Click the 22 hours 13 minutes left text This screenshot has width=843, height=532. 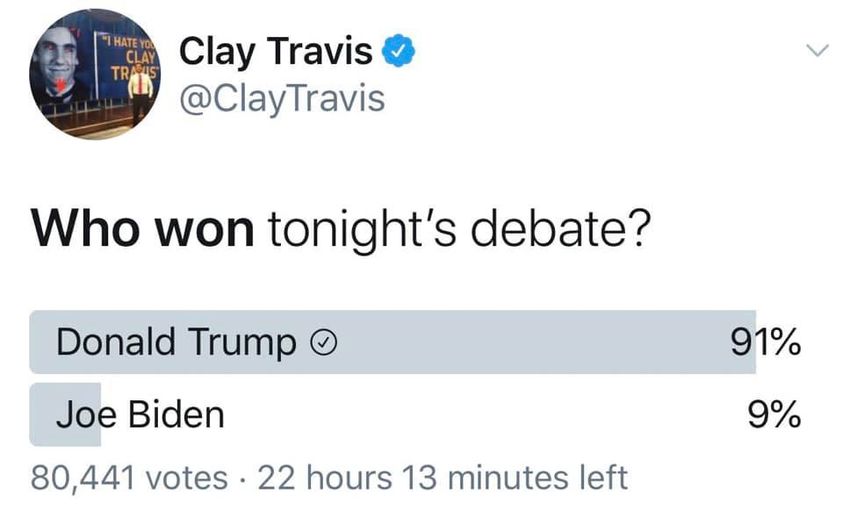(443, 477)
